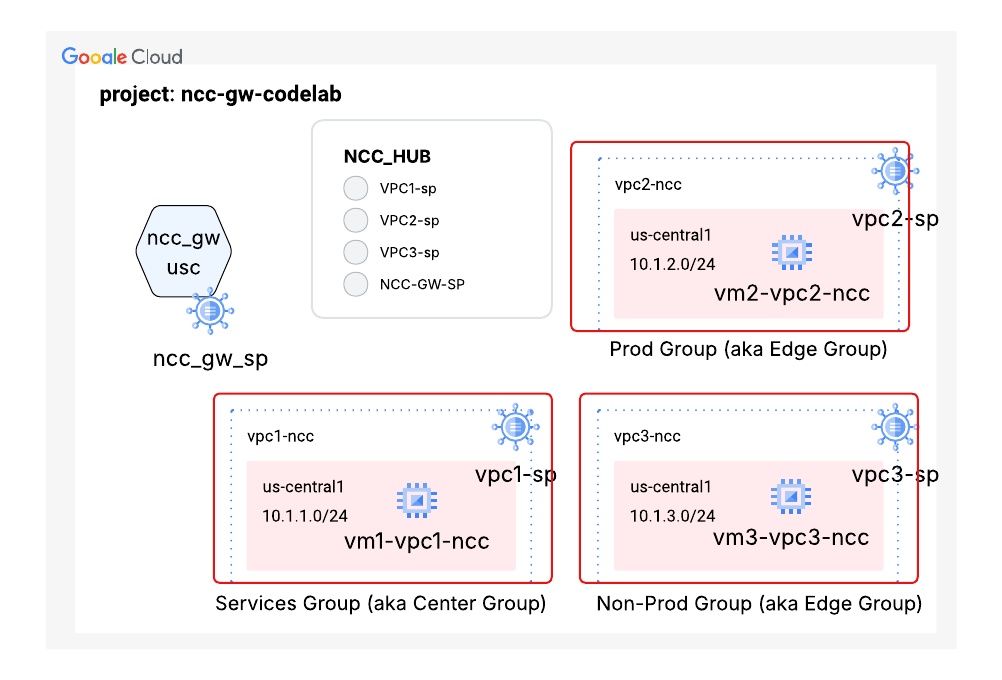The width and height of the screenshot is (1002, 680).
Task: Select the vm1-vpc1-ncc compute chip icon
Action: 417,500
